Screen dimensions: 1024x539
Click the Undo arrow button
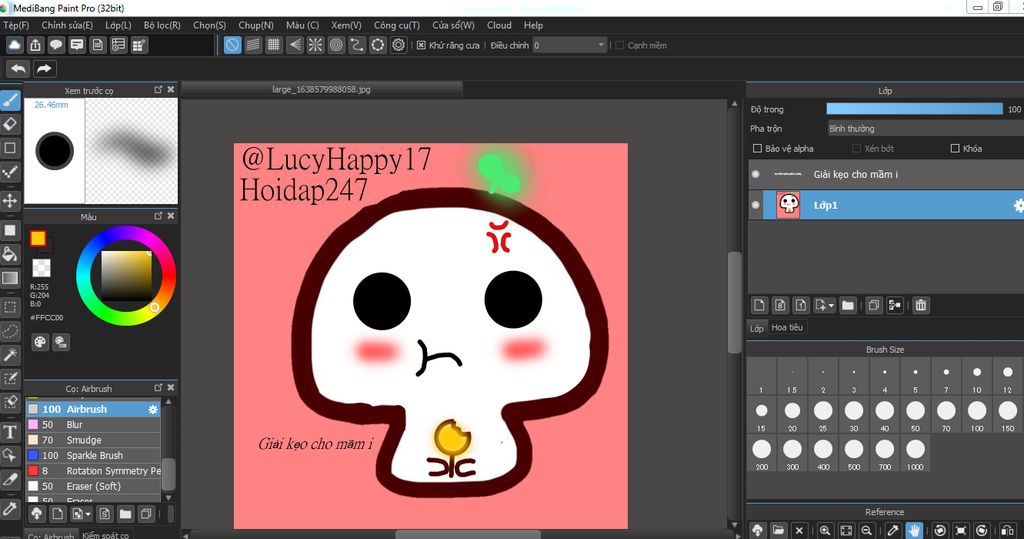(18, 69)
